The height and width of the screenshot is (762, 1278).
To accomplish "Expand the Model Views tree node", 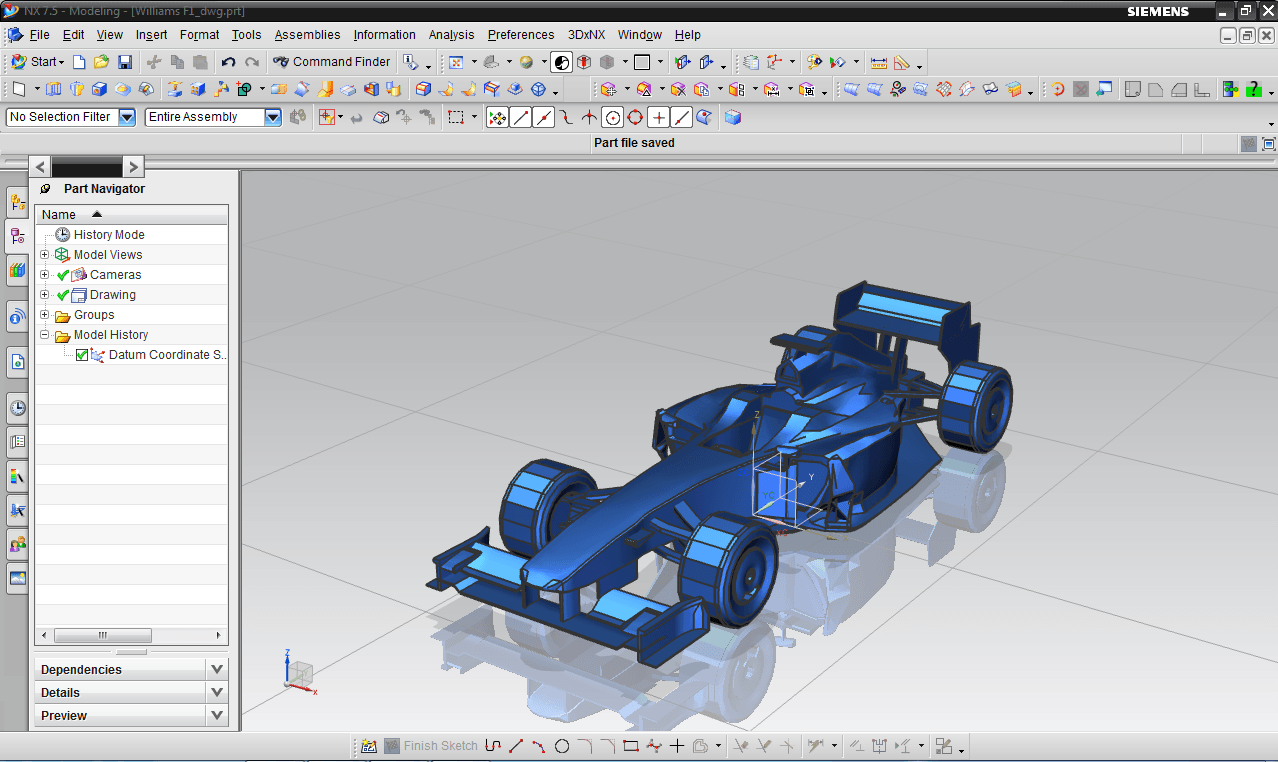I will pos(44,255).
